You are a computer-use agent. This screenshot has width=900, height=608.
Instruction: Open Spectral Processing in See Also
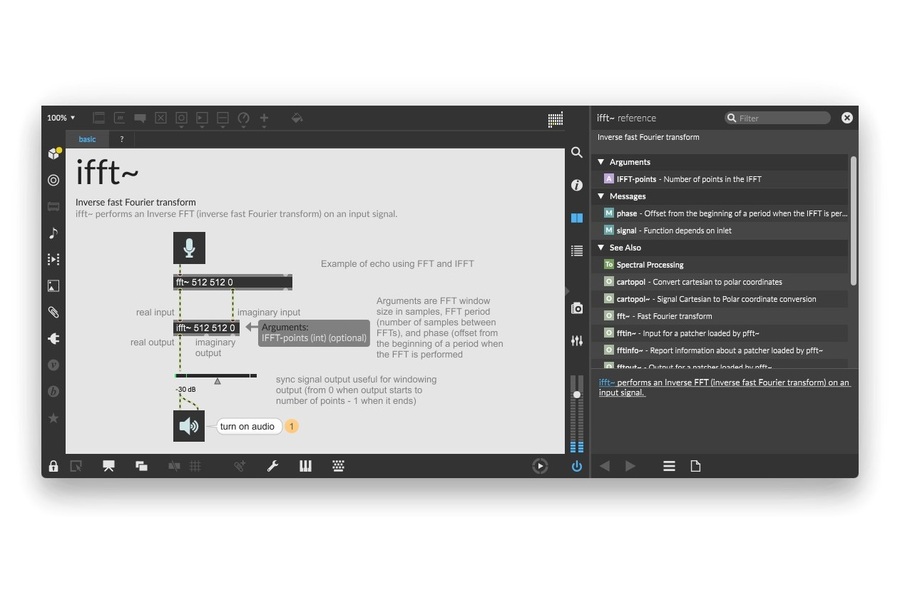point(721,265)
